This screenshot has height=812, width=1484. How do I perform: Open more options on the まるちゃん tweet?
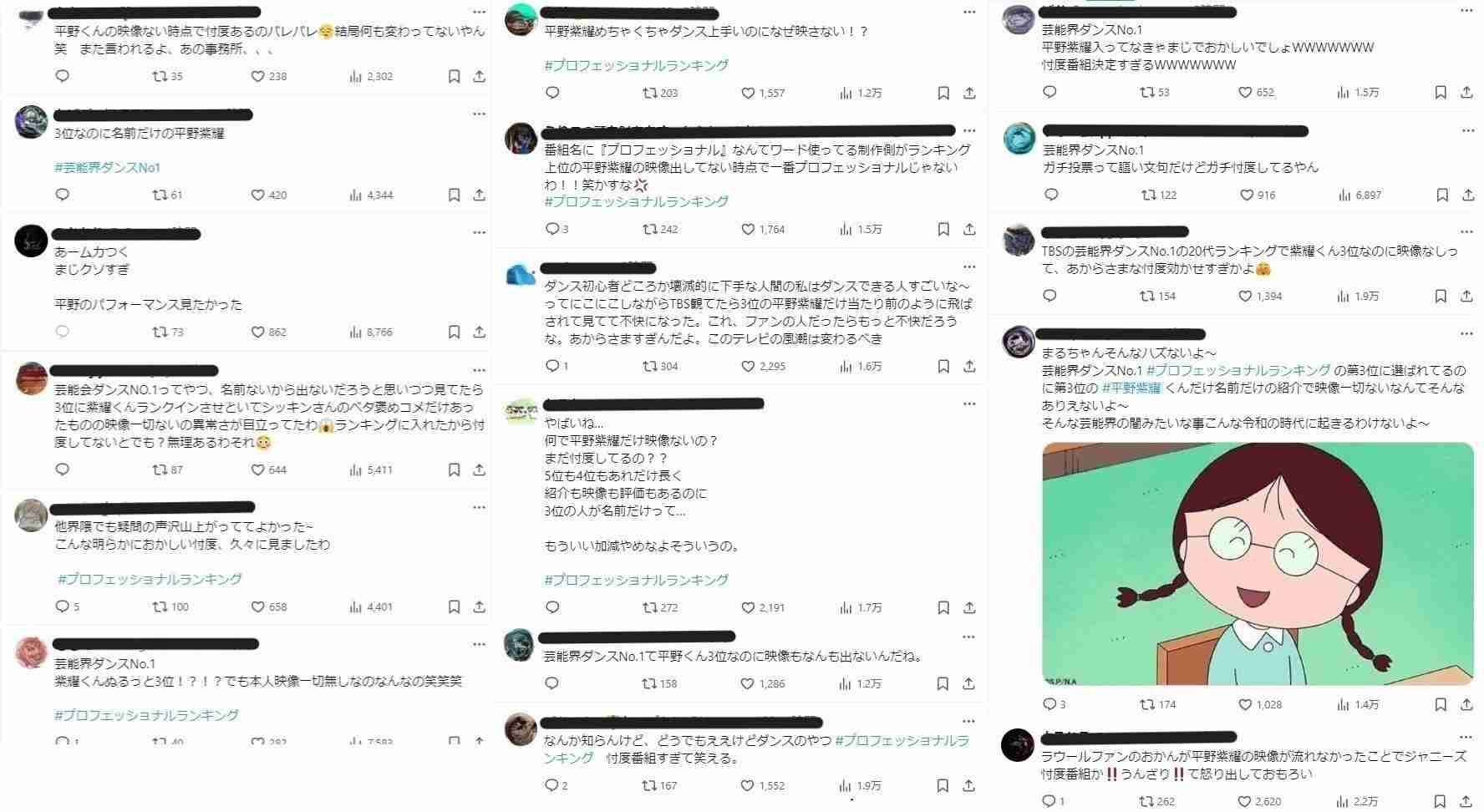[1466, 333]
